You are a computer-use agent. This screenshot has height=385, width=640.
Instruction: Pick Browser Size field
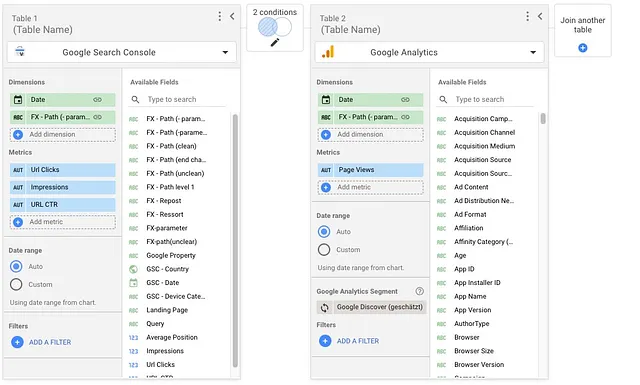click(x=474, y=351)
